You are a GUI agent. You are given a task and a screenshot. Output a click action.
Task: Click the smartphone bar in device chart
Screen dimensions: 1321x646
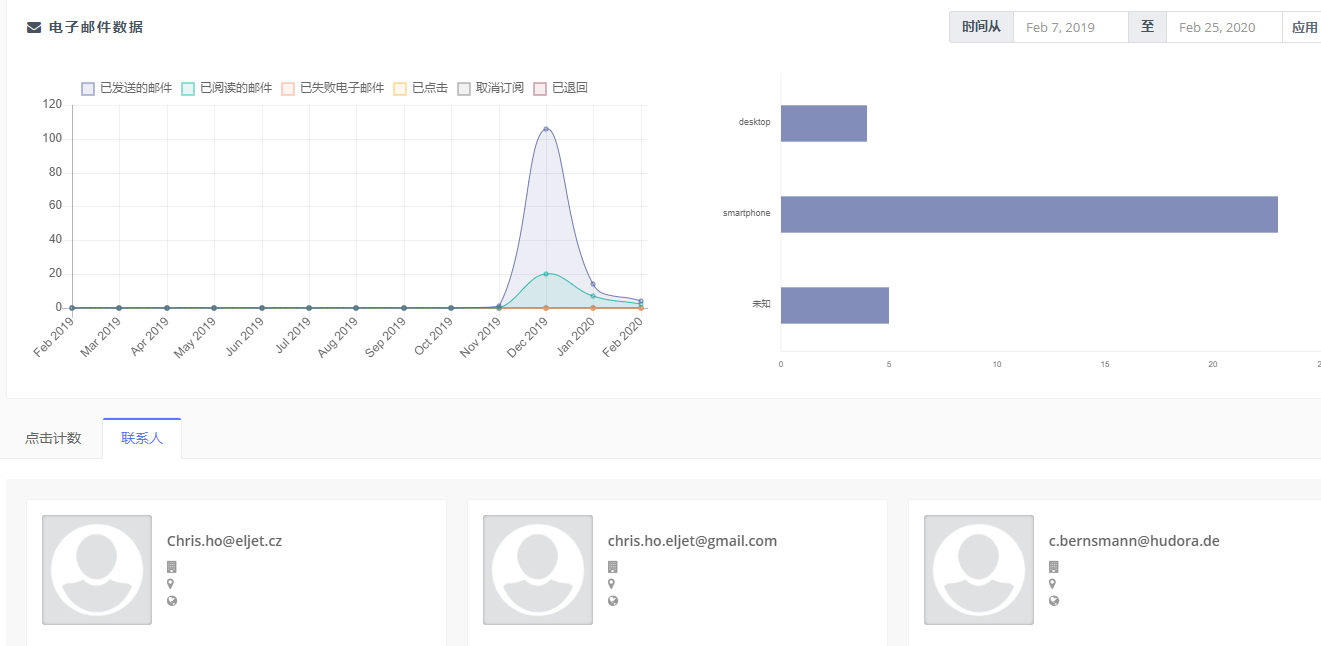coord(1028,214)
